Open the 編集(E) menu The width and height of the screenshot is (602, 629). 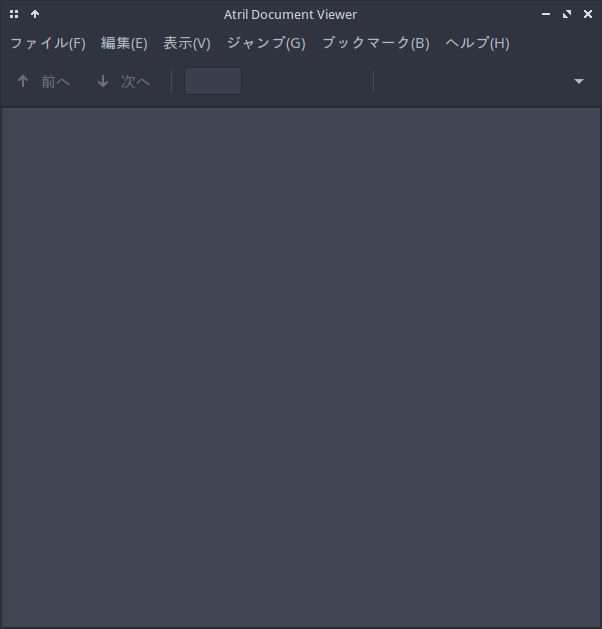coord(124,43)
